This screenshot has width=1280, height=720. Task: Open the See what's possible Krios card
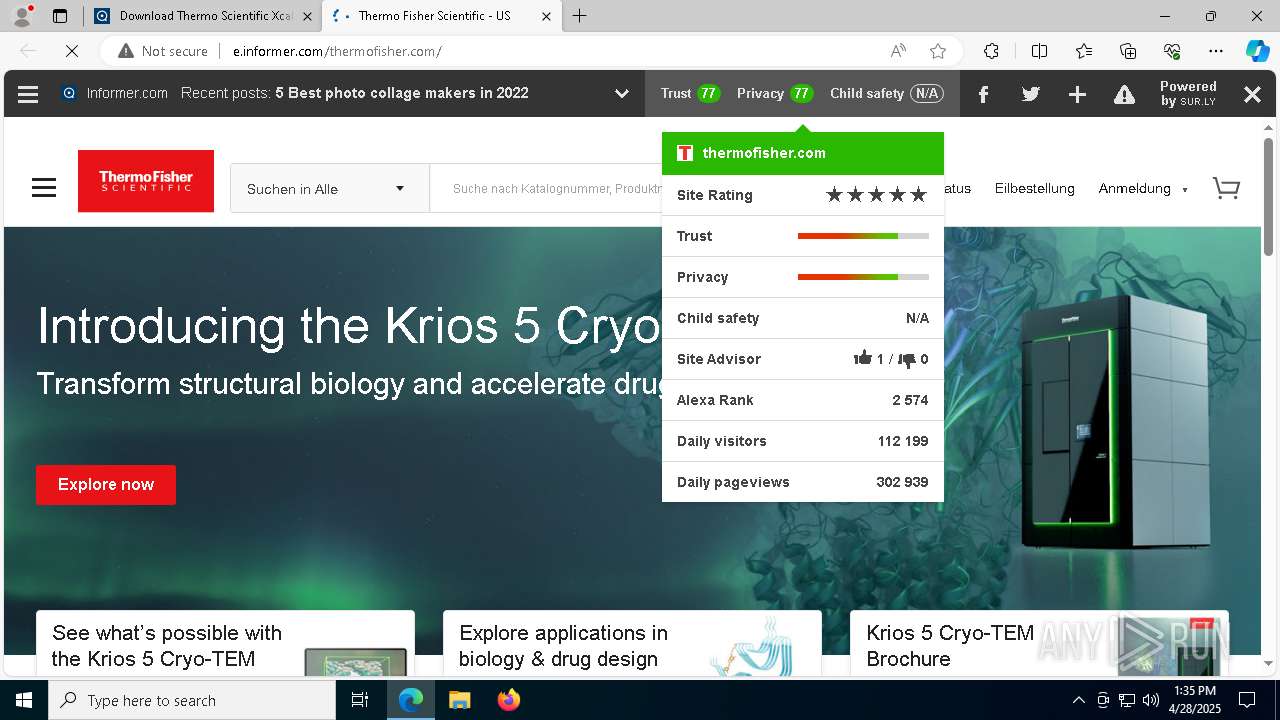coord(225,644)
